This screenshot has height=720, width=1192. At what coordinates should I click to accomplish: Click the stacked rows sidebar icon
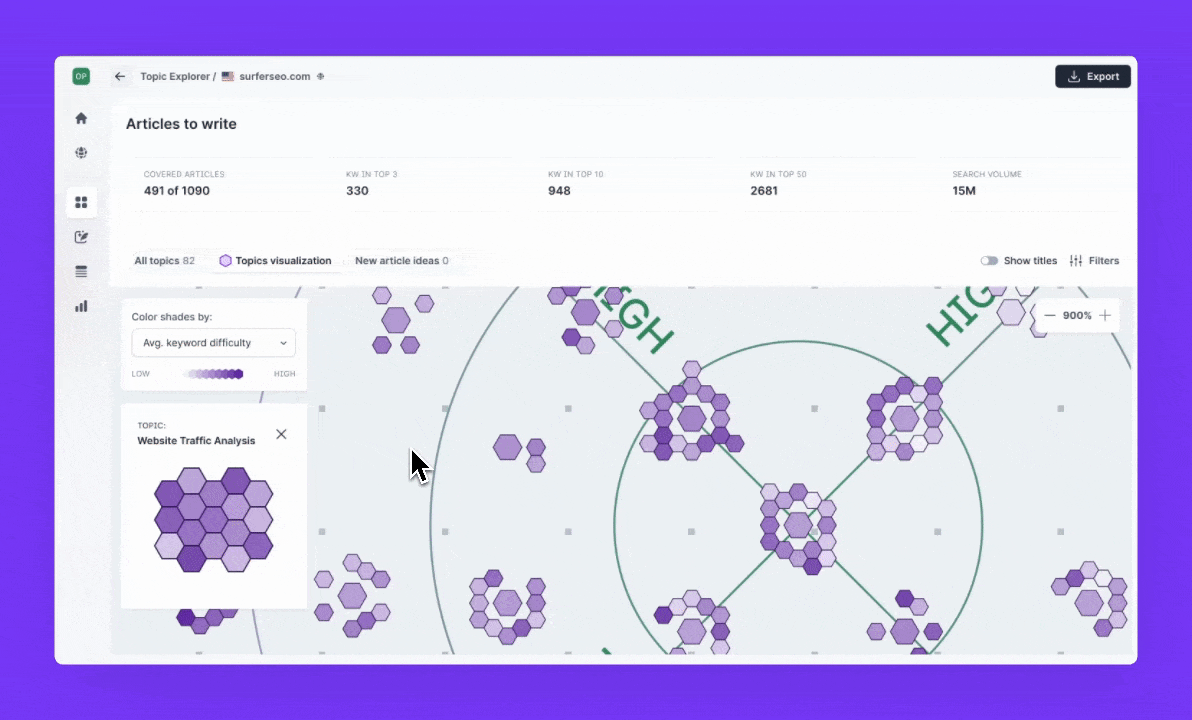click(x=81, y=272)
